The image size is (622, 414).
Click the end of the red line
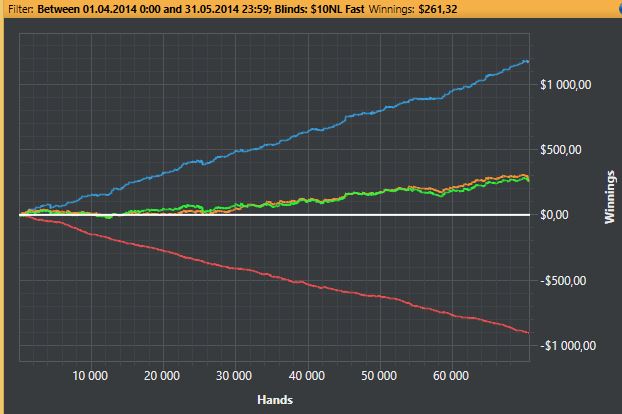(528, 333)
